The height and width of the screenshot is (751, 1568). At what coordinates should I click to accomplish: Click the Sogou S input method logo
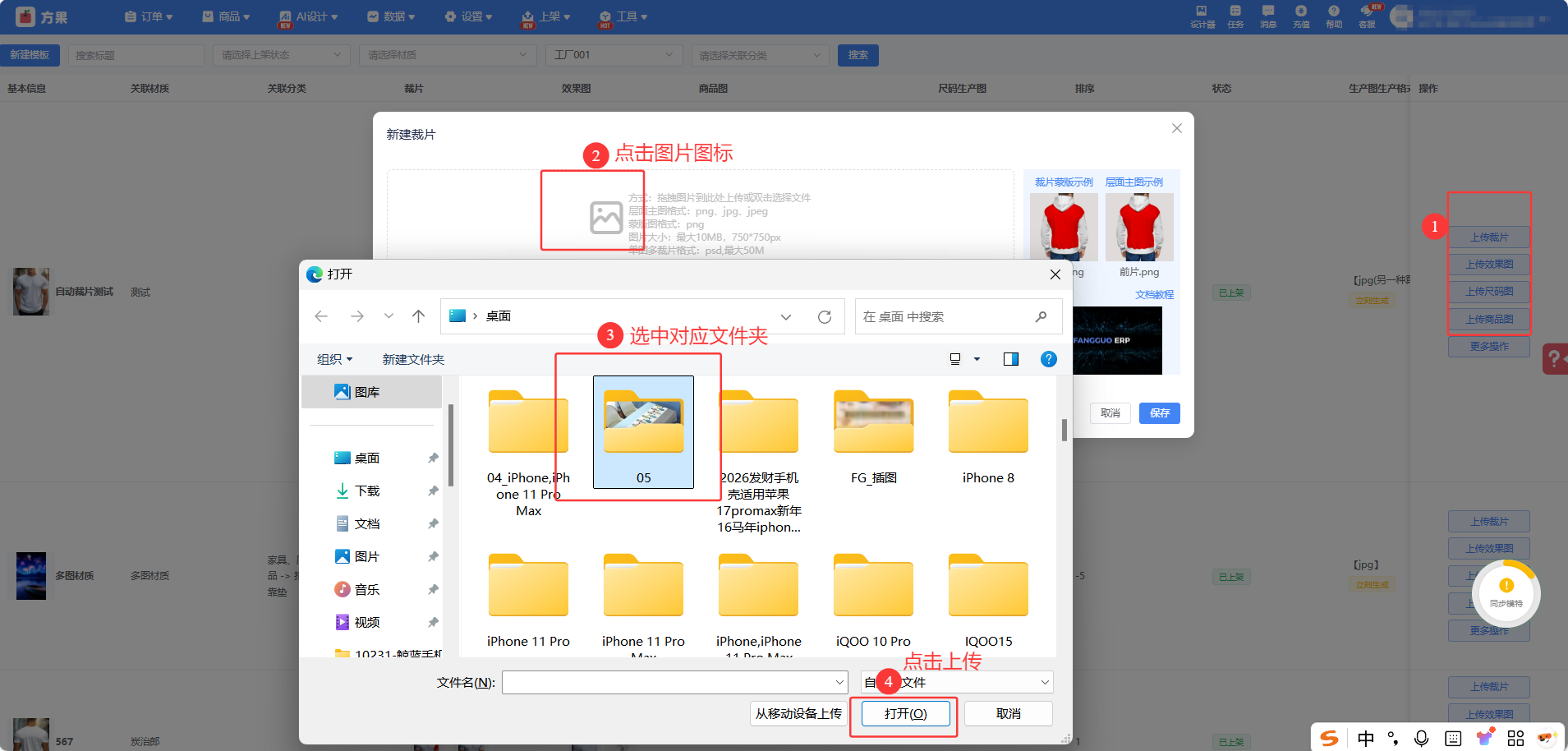(x=1330, y=738)
